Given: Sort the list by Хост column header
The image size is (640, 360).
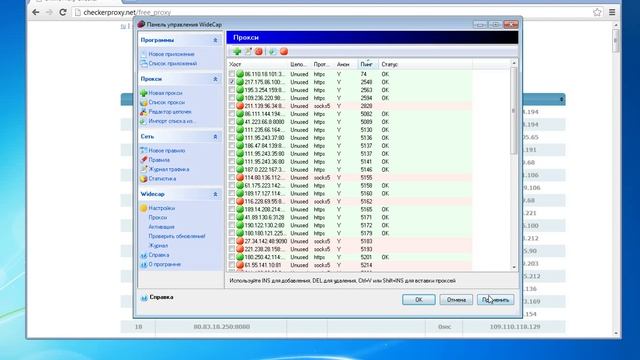Looking at the screenshot, I should (258, 64).
